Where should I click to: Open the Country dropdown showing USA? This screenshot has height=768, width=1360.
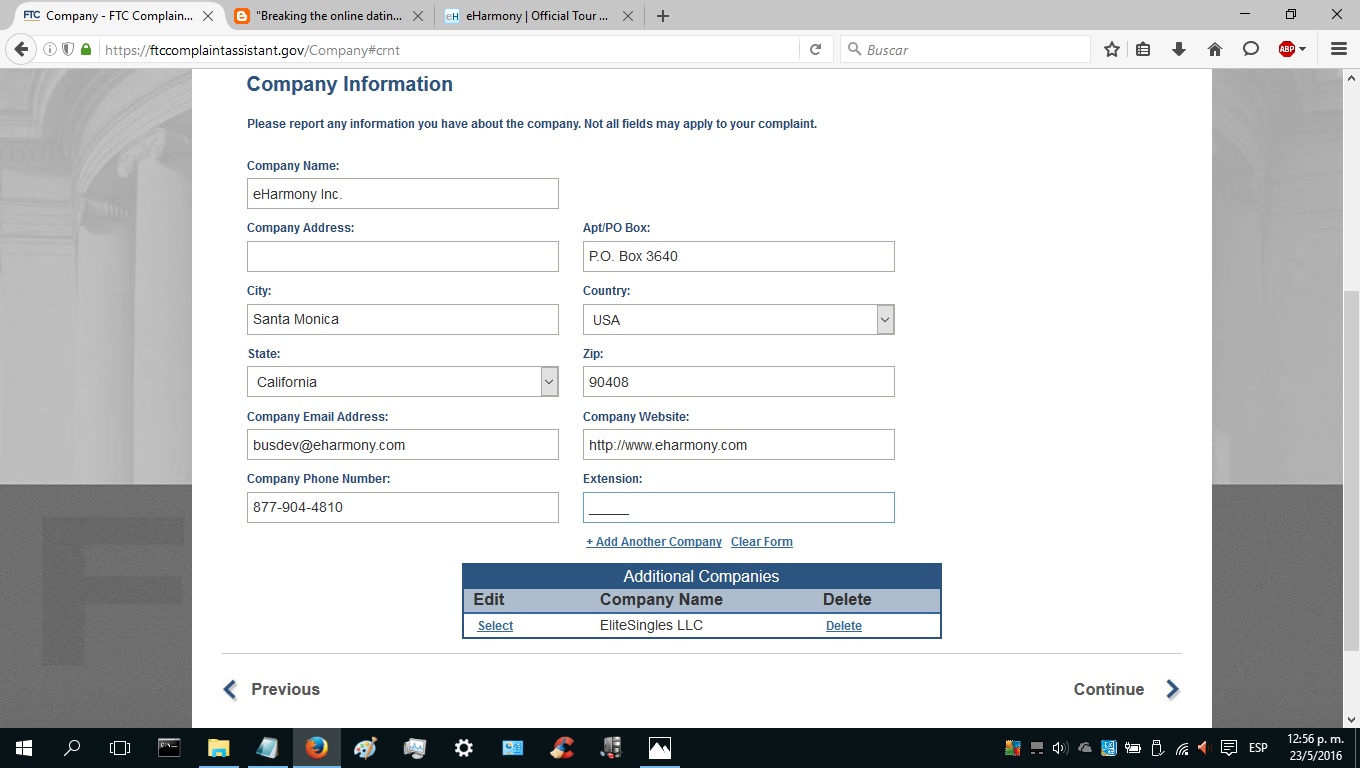tap(739, 319)
